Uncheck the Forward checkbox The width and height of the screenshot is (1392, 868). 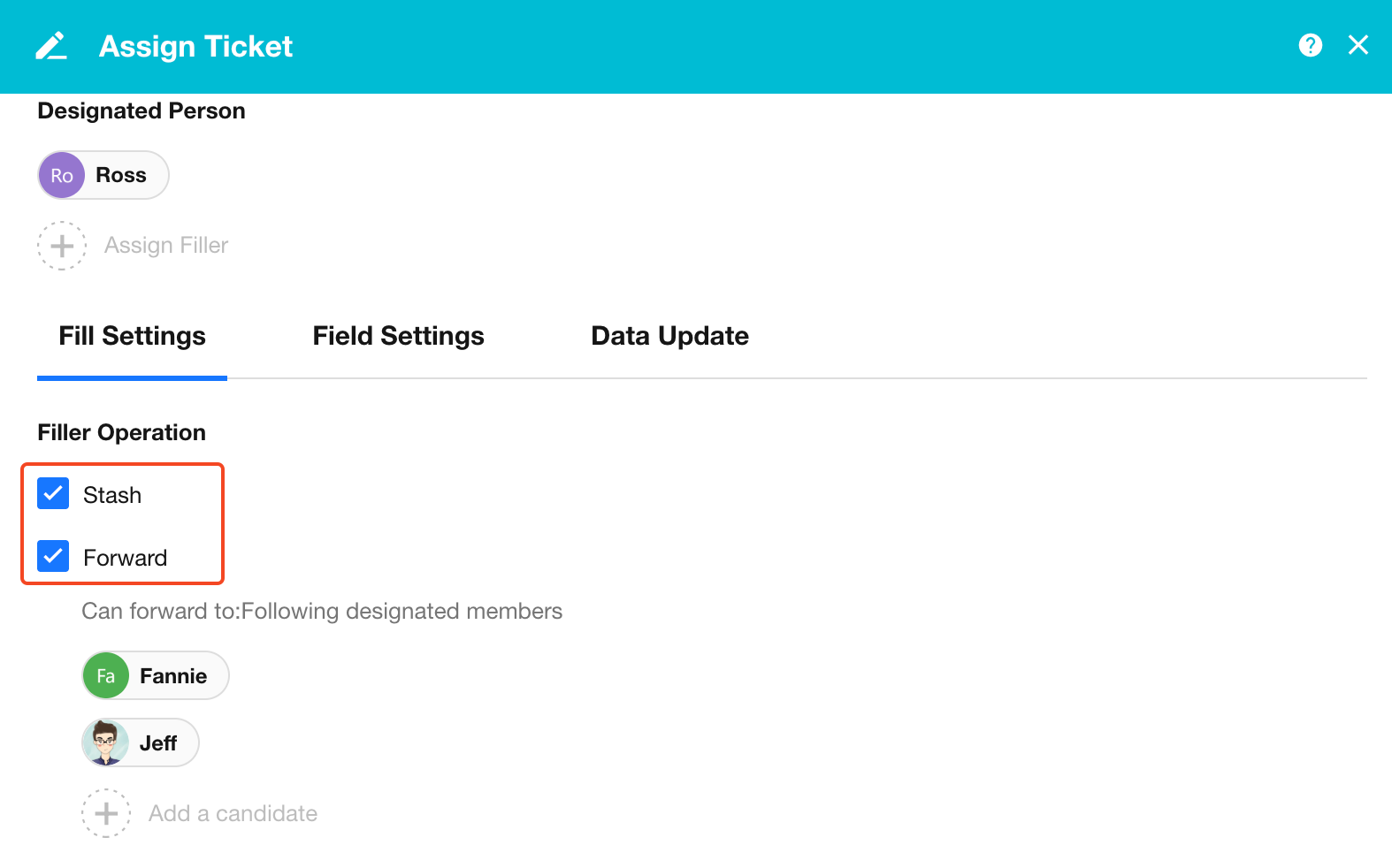[x=53, y=556]
